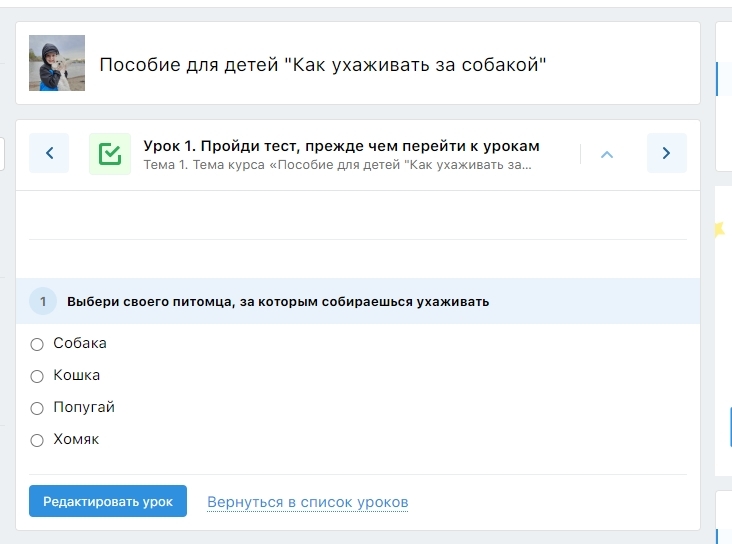
Task: Click the blue-highlighted item in right sidebar
Action: [718, 78]
